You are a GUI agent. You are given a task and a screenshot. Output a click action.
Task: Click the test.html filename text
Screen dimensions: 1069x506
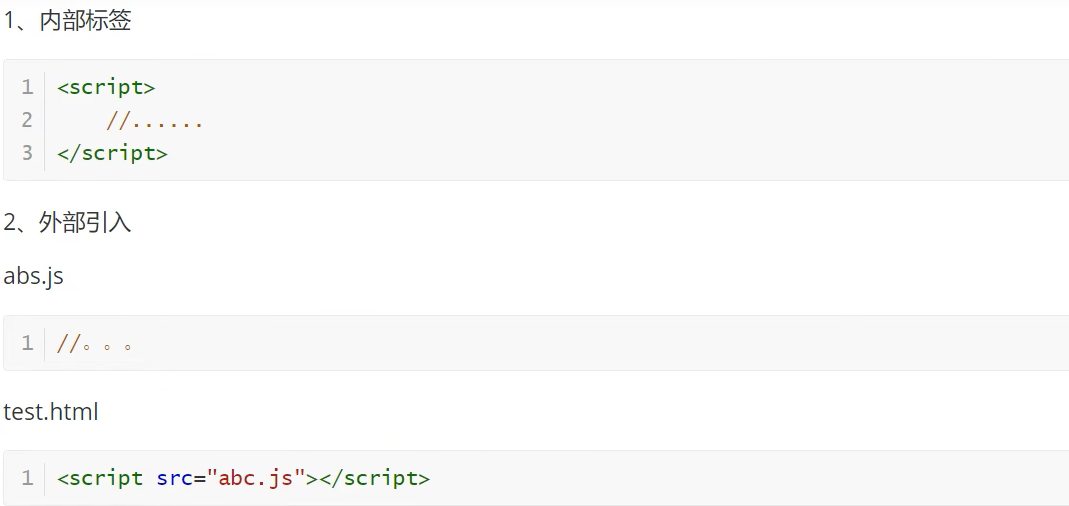click(51, 411)
